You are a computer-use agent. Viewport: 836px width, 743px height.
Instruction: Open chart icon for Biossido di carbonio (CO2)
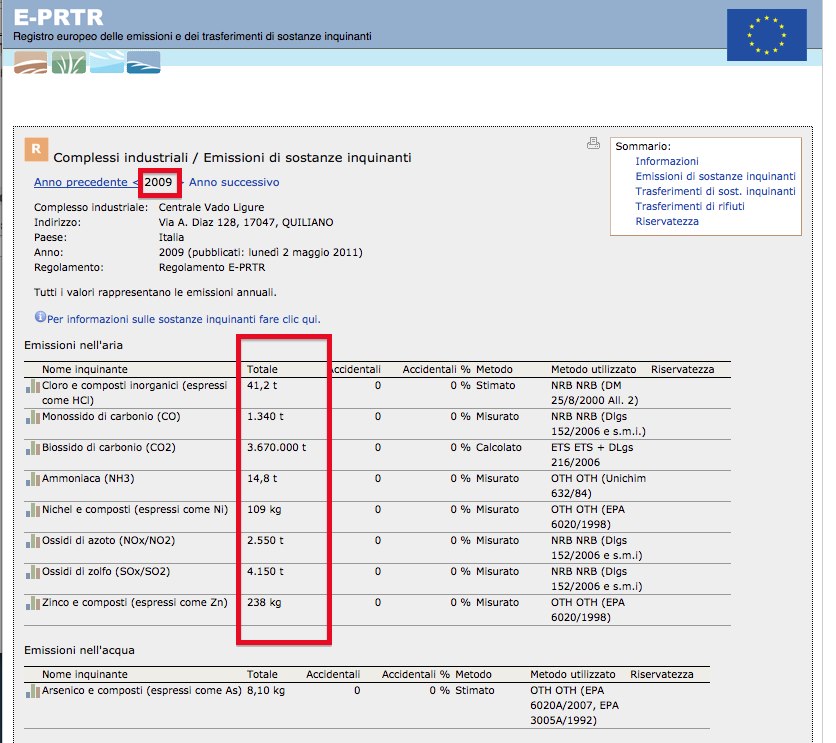click(33, 449)
